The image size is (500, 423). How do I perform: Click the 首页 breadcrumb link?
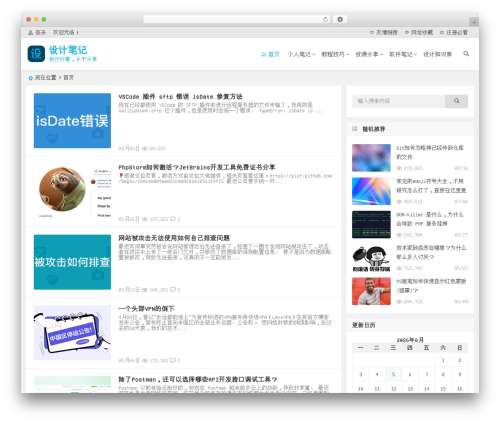point(68,78)
